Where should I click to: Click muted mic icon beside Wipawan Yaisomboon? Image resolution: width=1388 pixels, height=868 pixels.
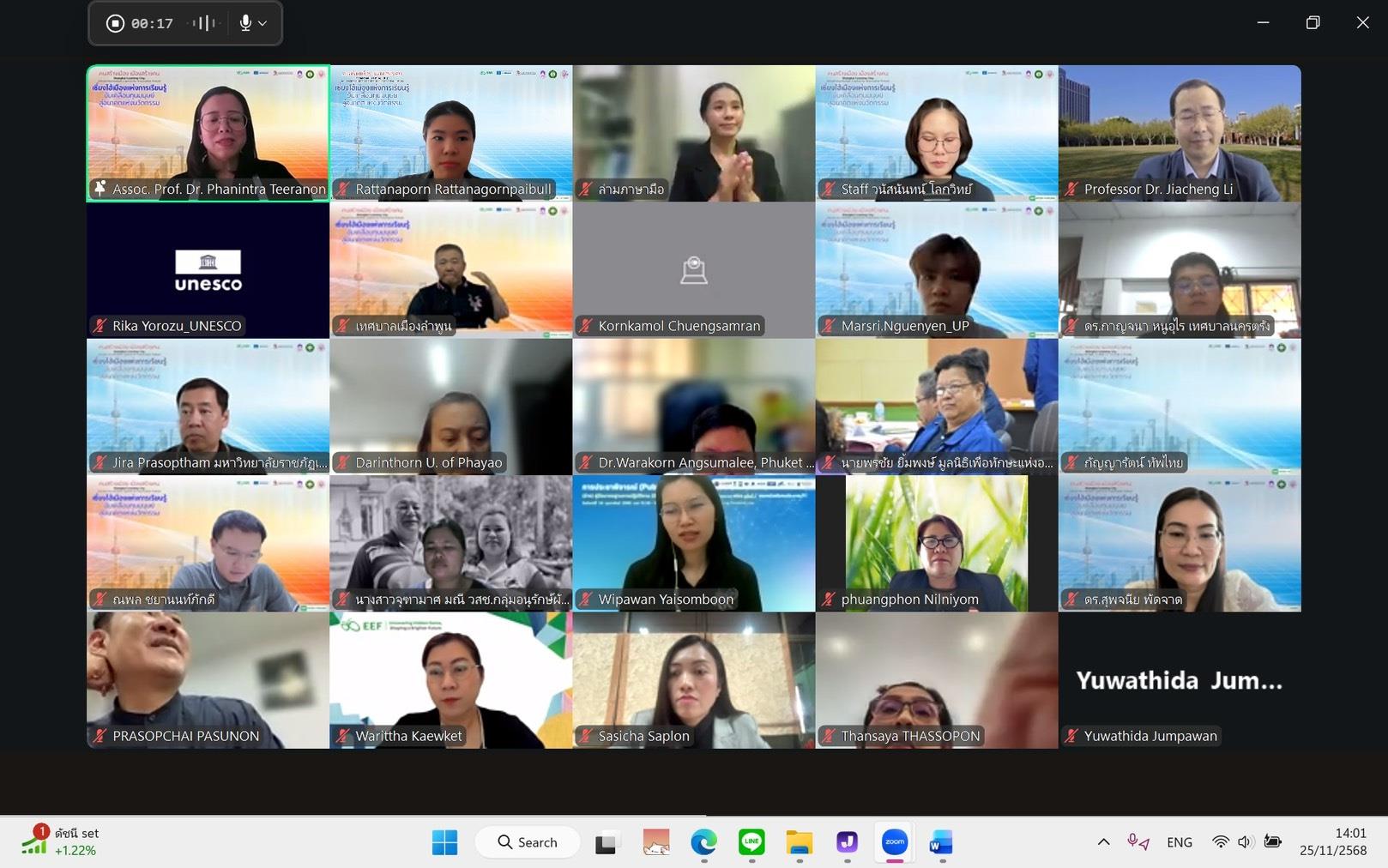pyautogui.click(x=586, y=600)
